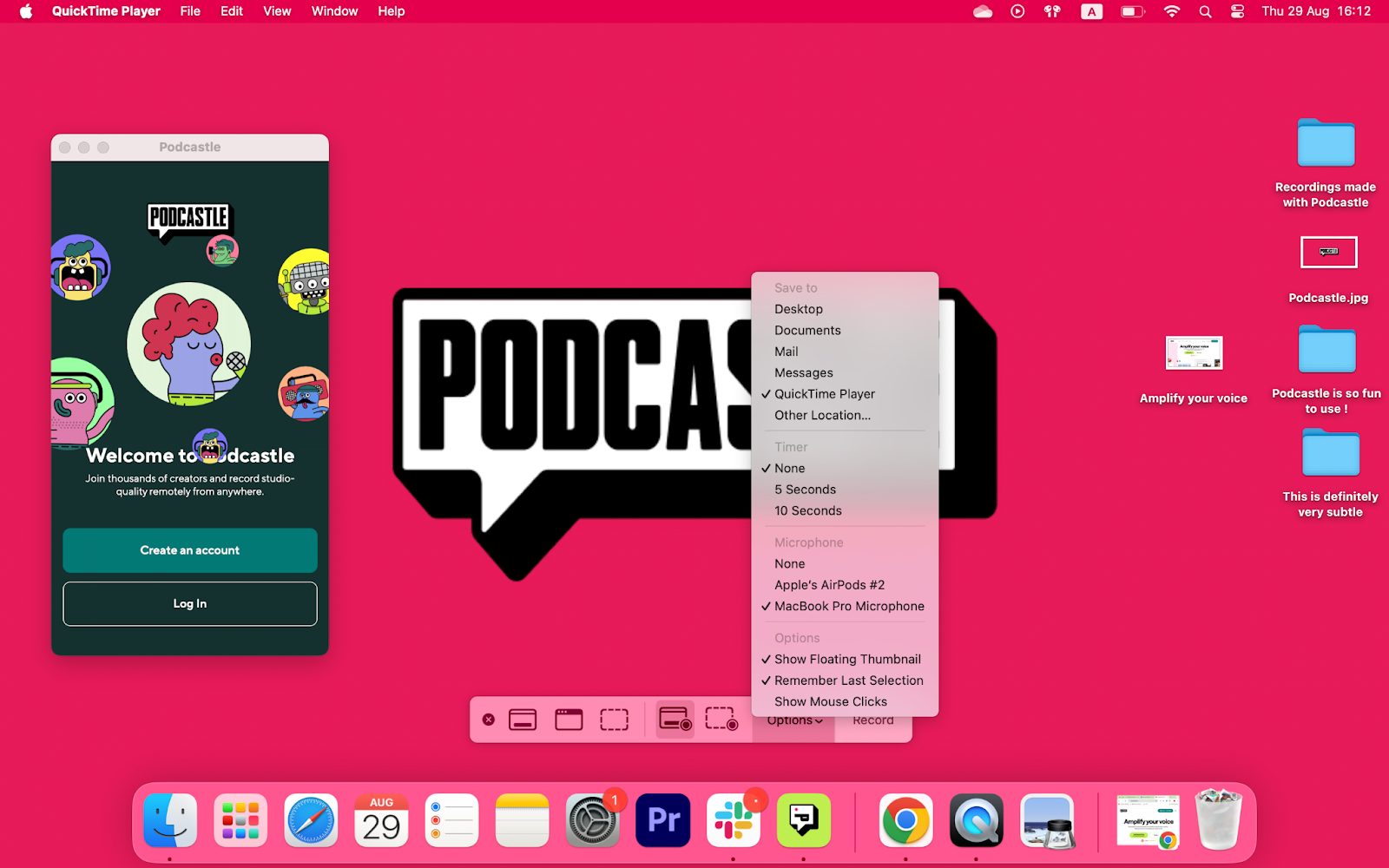Open System Settings from the Dock
This screenshot has height=868, width=1389.
[x=592, y=820]
